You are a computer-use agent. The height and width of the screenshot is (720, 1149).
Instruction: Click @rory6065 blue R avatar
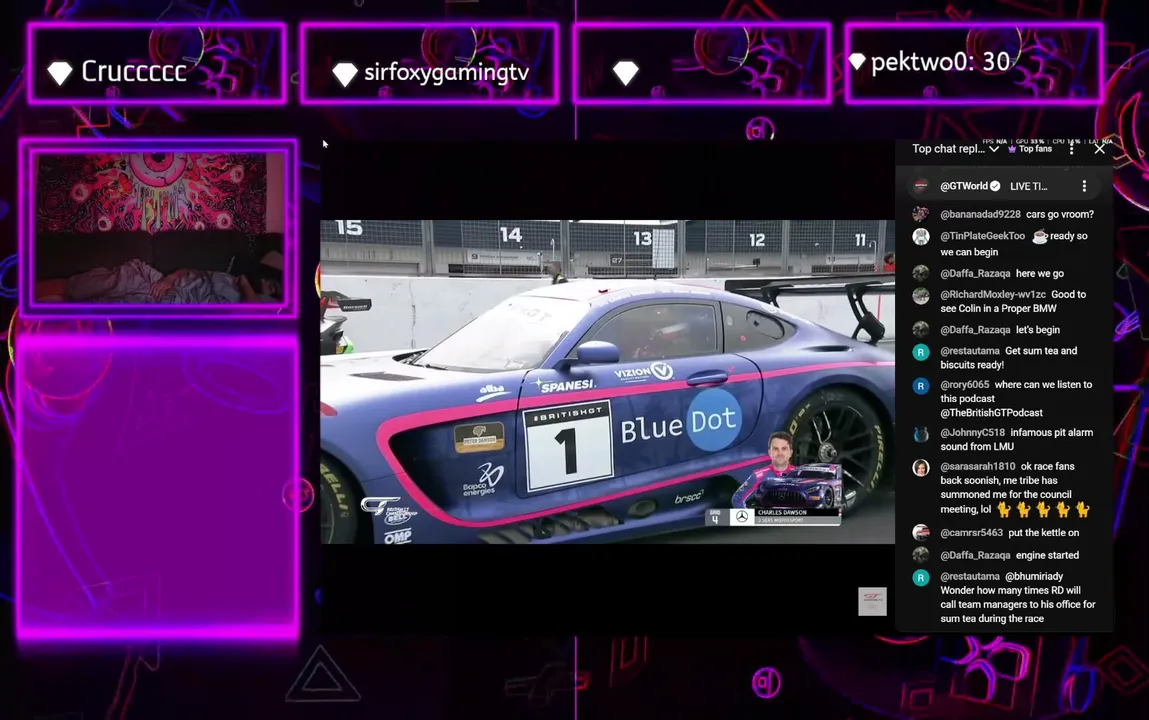(921, 386)
